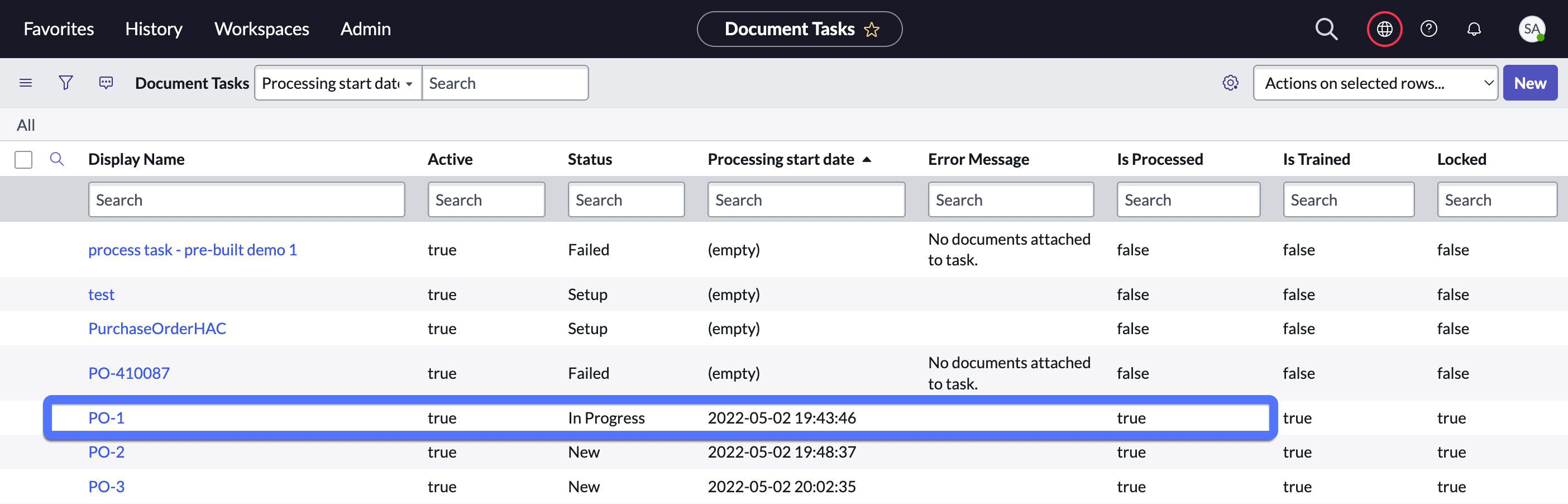Click the Failed status in PO-410087 row
Viewport: 1568px width, 504px height.
point(588,373)
